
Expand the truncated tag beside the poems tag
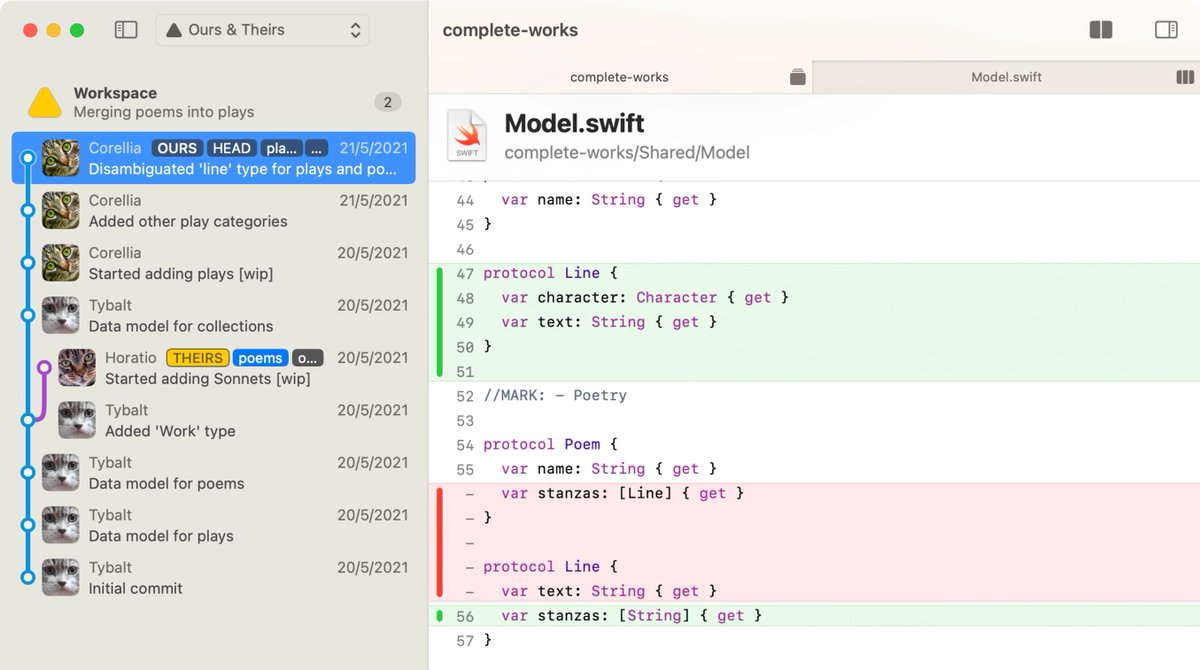(x=308, y=358)
